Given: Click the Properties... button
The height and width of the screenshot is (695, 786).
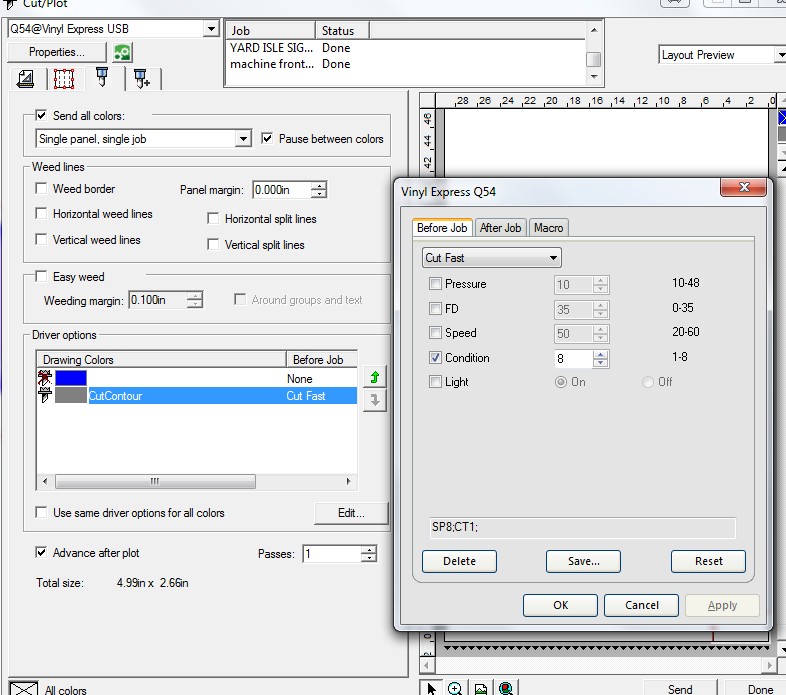Looking at the screenshot, I should tap(57, 52).
